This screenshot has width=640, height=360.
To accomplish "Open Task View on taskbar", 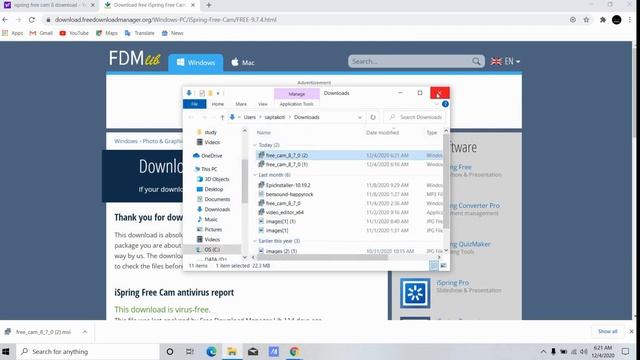I will (190, 351).
